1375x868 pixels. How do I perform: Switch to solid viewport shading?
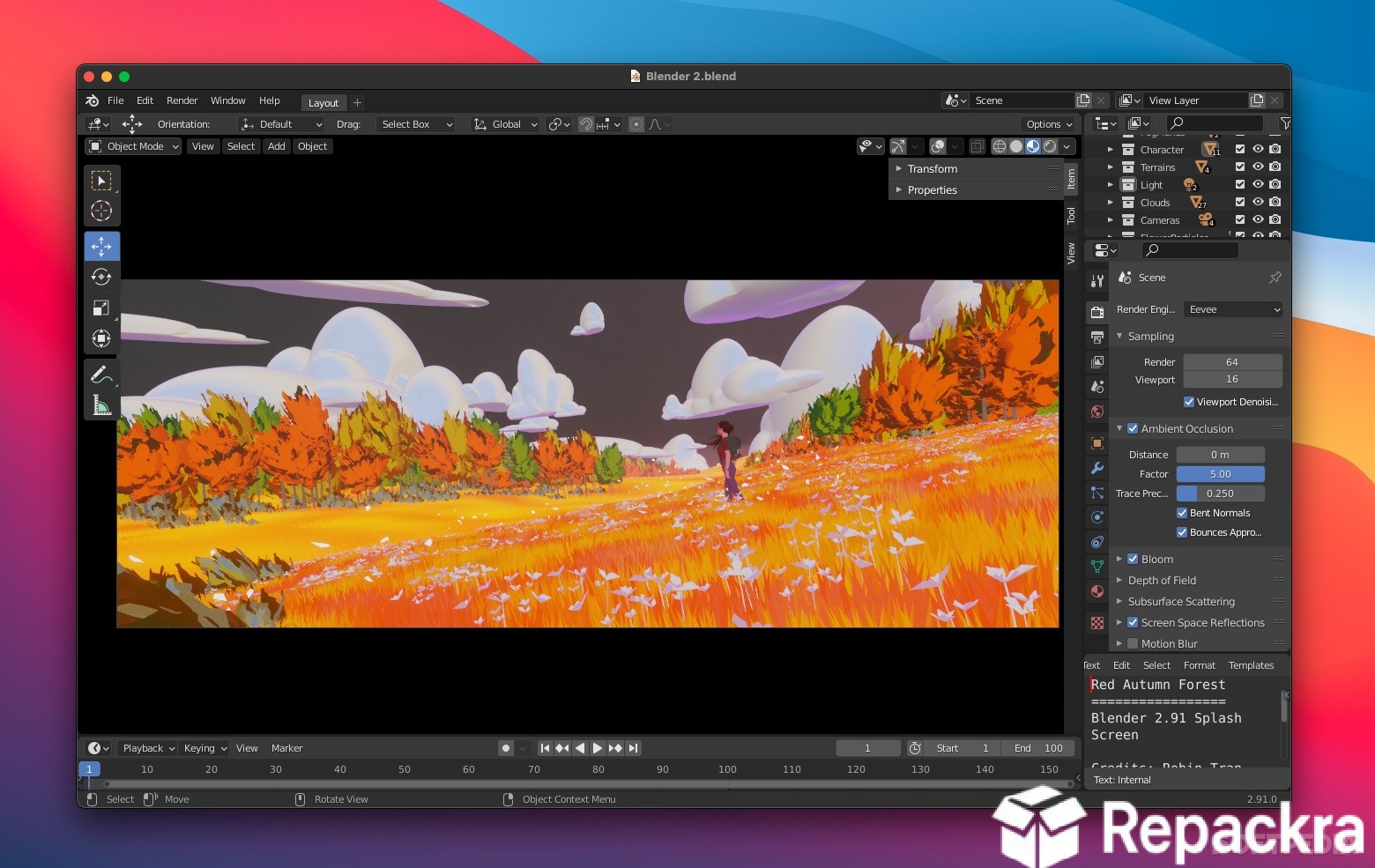(x=1016, y=146)
